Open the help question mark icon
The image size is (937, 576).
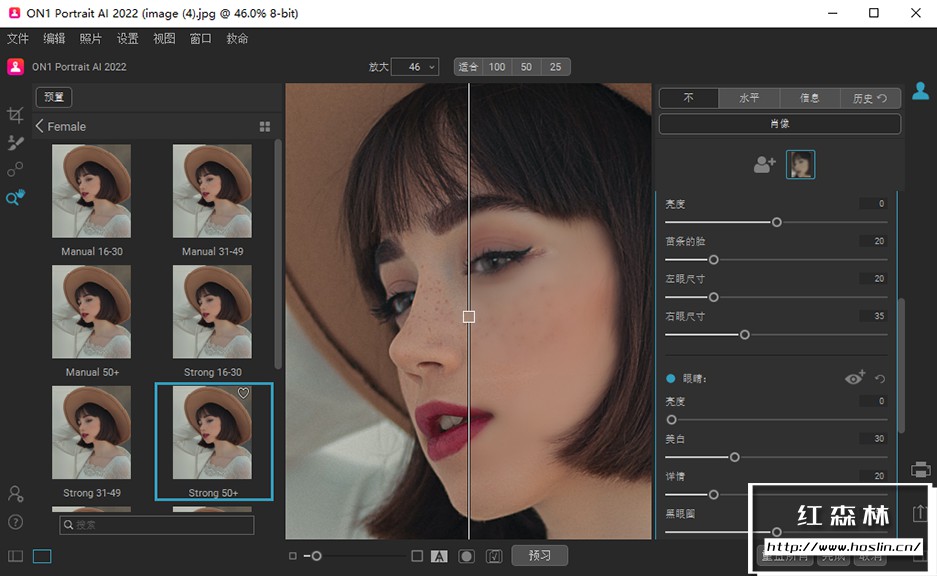point(15,521)
